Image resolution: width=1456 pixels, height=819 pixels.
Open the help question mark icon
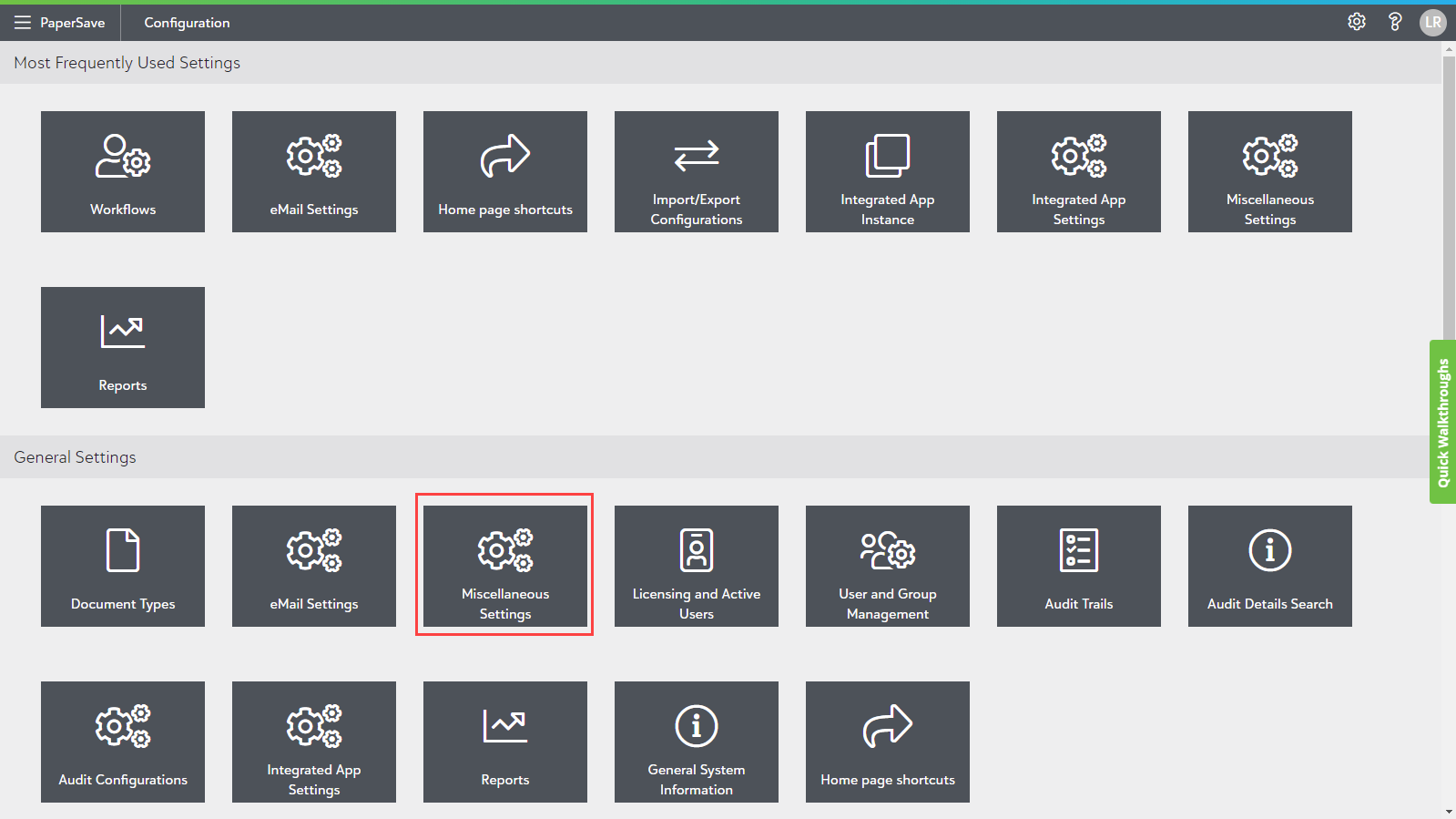(1394, 22)
